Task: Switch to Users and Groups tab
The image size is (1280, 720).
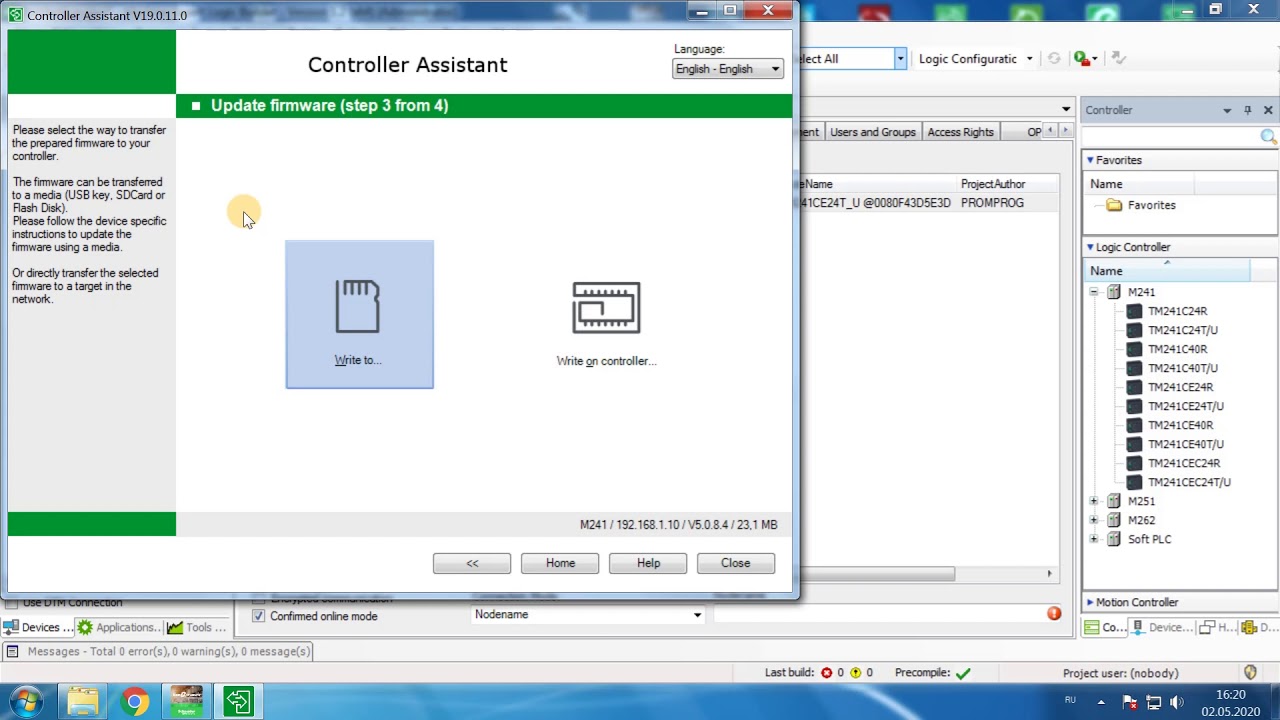Action: (872, 132)
